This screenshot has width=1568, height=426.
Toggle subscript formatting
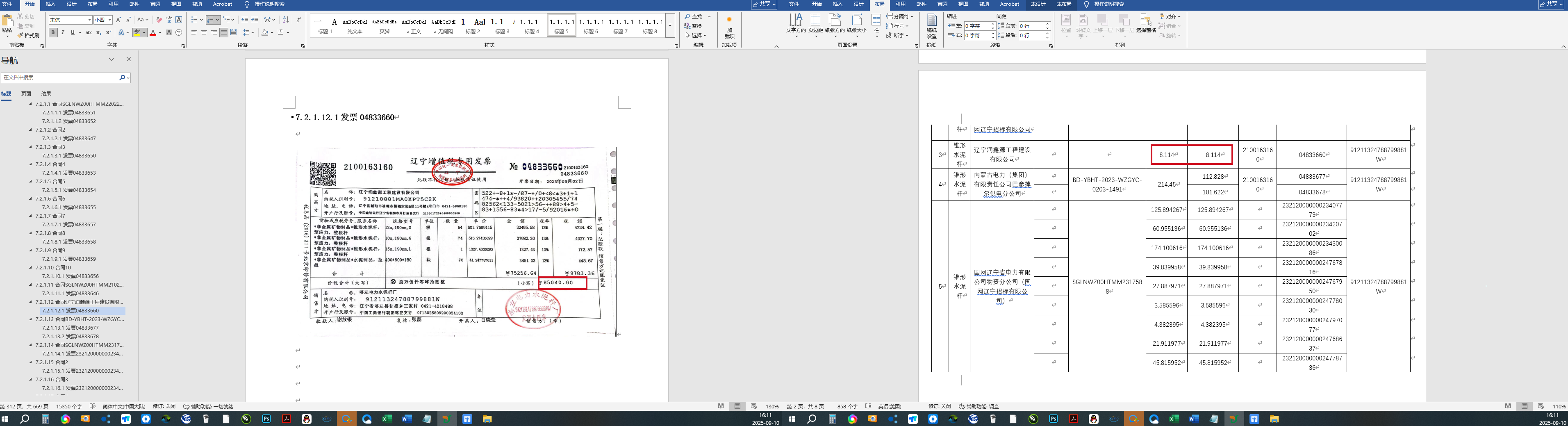tap(99, 32)
